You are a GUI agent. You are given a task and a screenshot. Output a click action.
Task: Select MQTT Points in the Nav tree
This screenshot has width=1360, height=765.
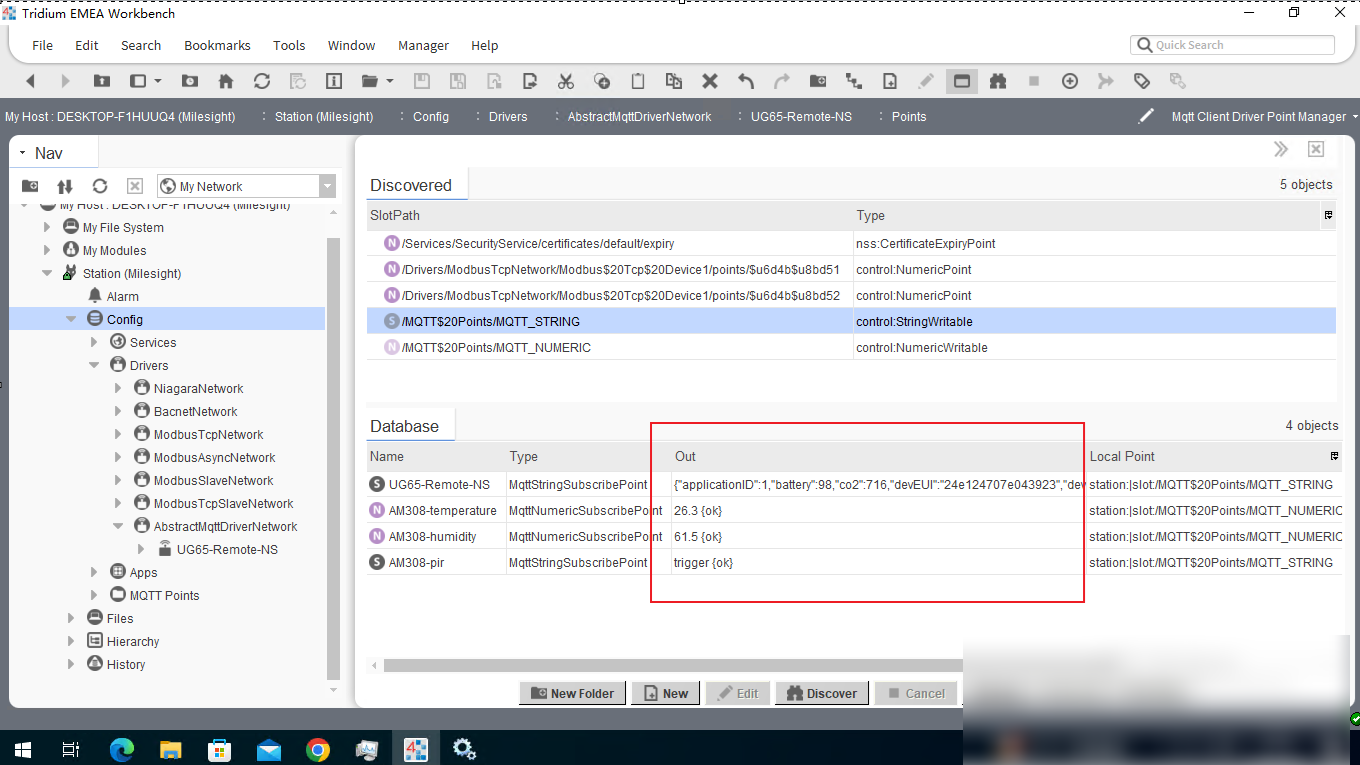click(x=164, y=595)
